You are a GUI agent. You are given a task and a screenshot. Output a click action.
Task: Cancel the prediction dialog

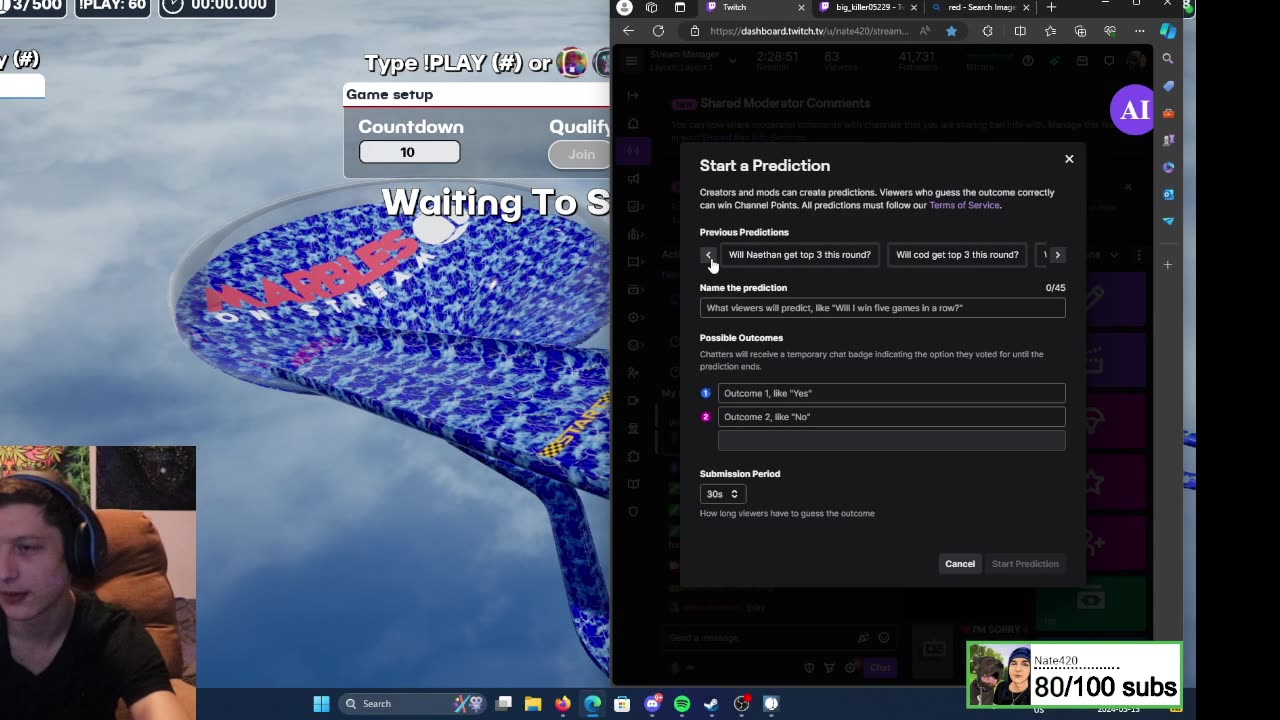coord(960,564)
